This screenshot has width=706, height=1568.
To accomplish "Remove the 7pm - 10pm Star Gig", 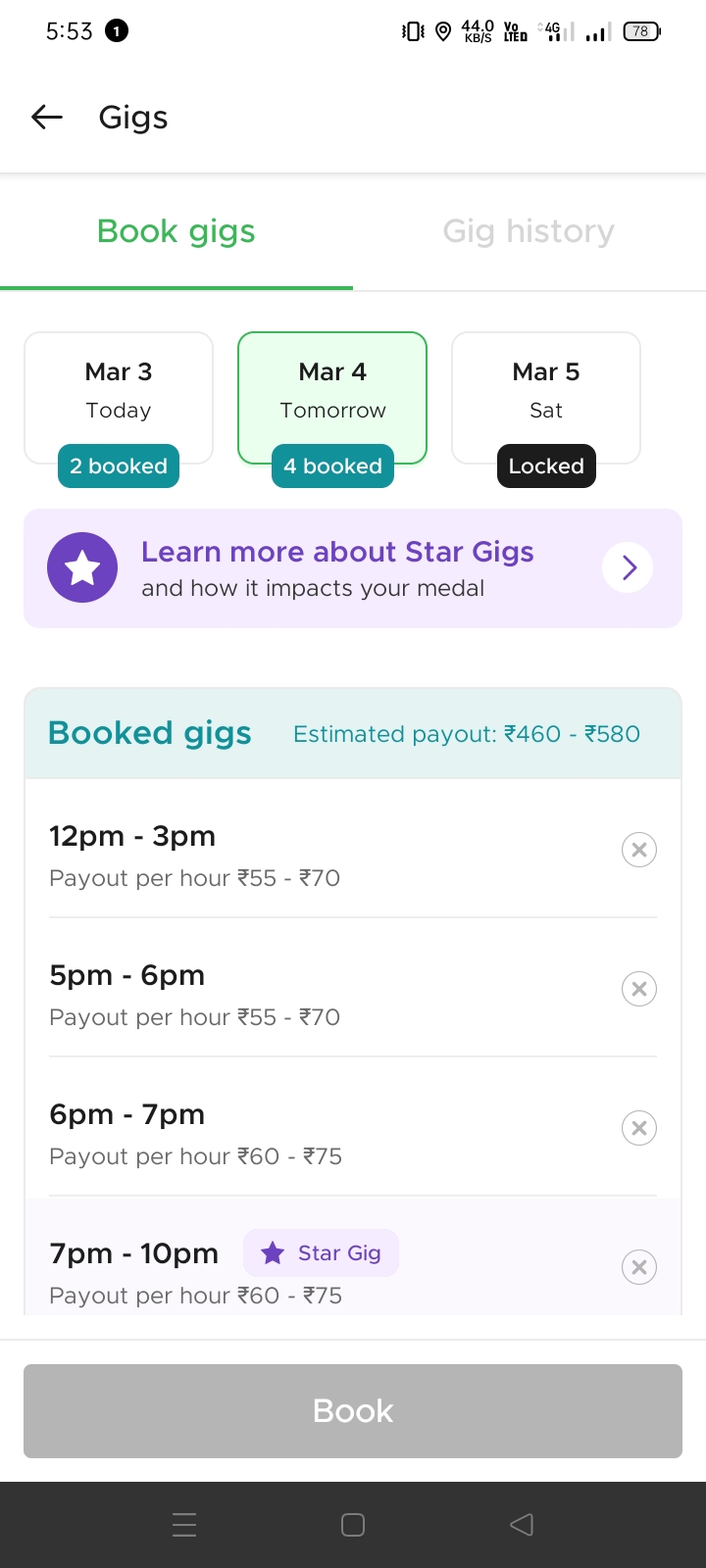I will coord(638,1267).
